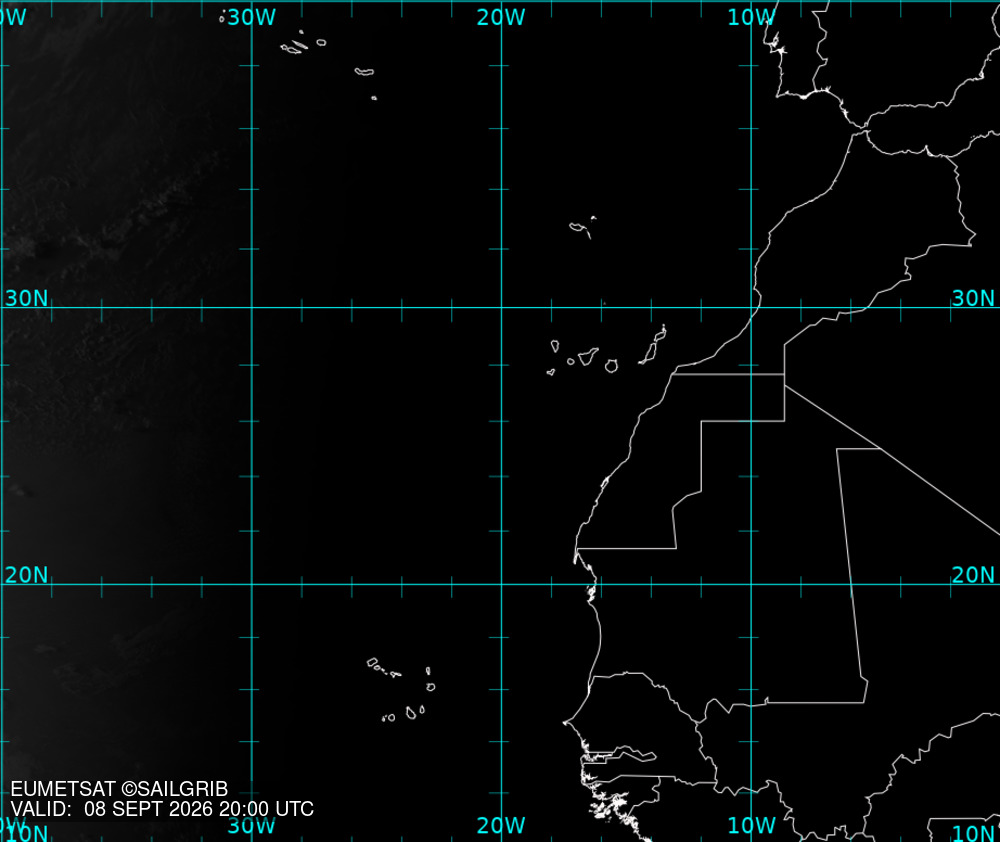Click the Santo Antão island in northwest Cape Verde
This screenshot has height=842, width=1000.
pos(372,663)
